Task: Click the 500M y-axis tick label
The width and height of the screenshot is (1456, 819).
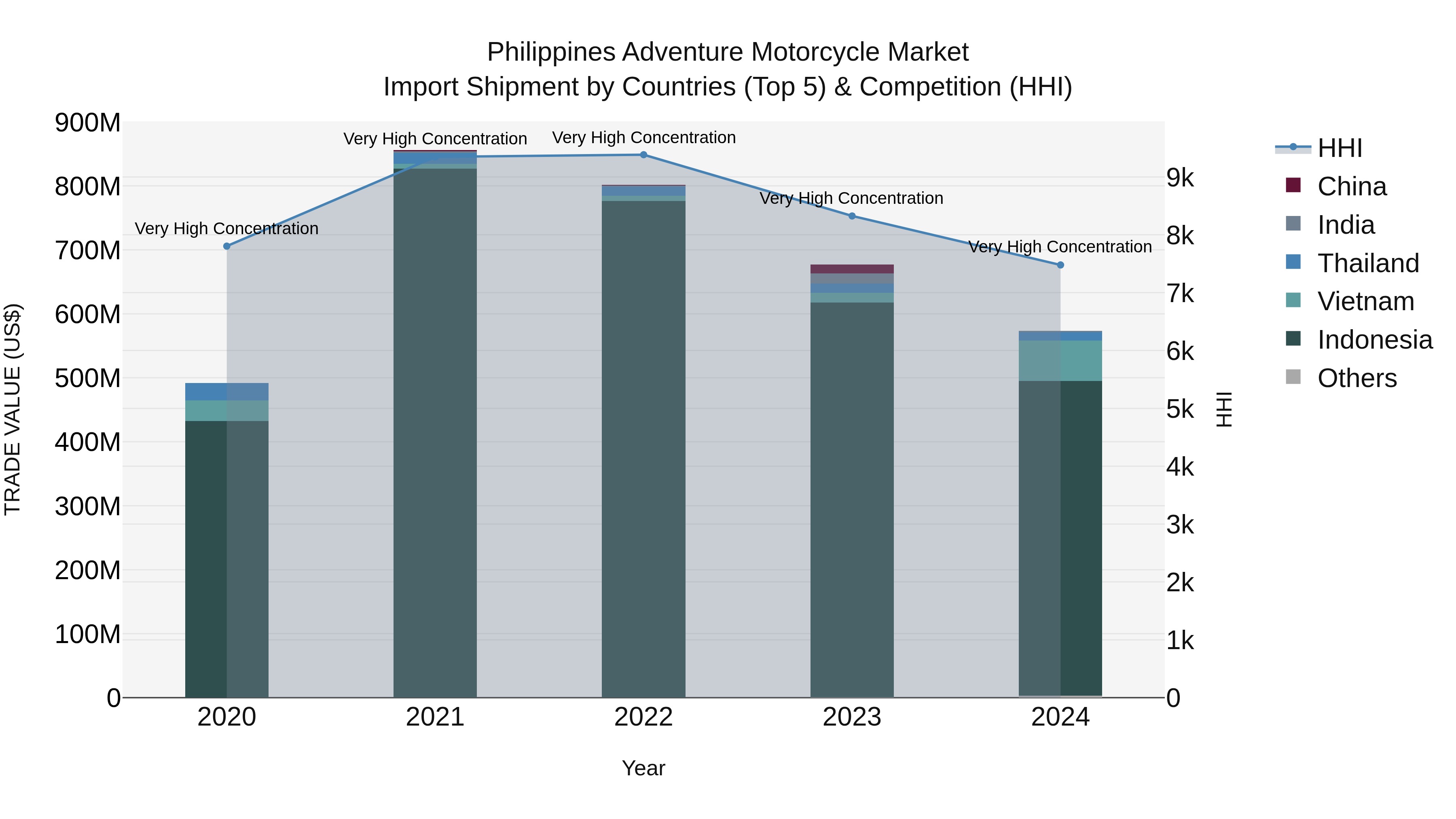Action: (88, 378)
